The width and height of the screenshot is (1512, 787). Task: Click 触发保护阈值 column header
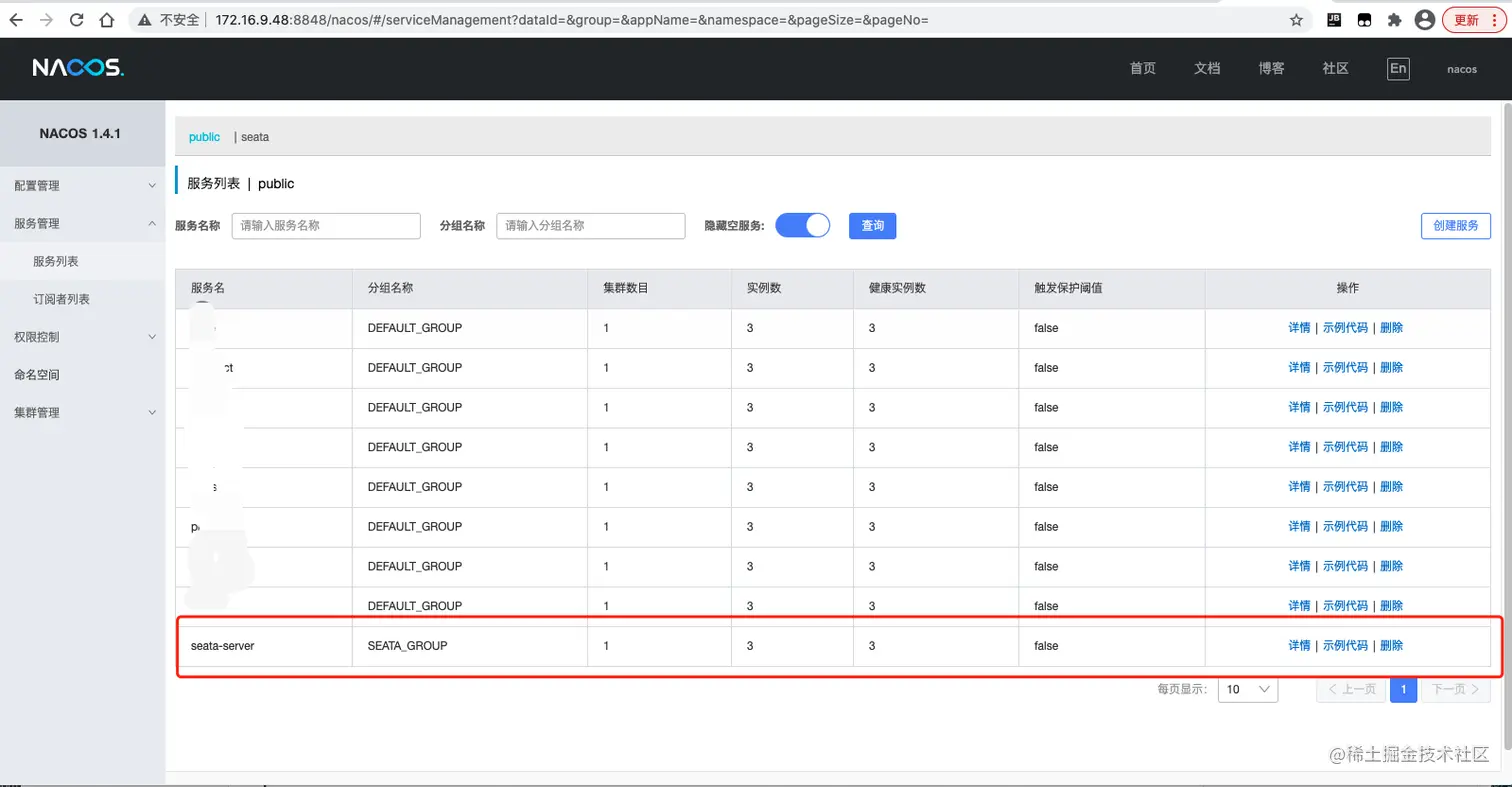[1068, 288]
